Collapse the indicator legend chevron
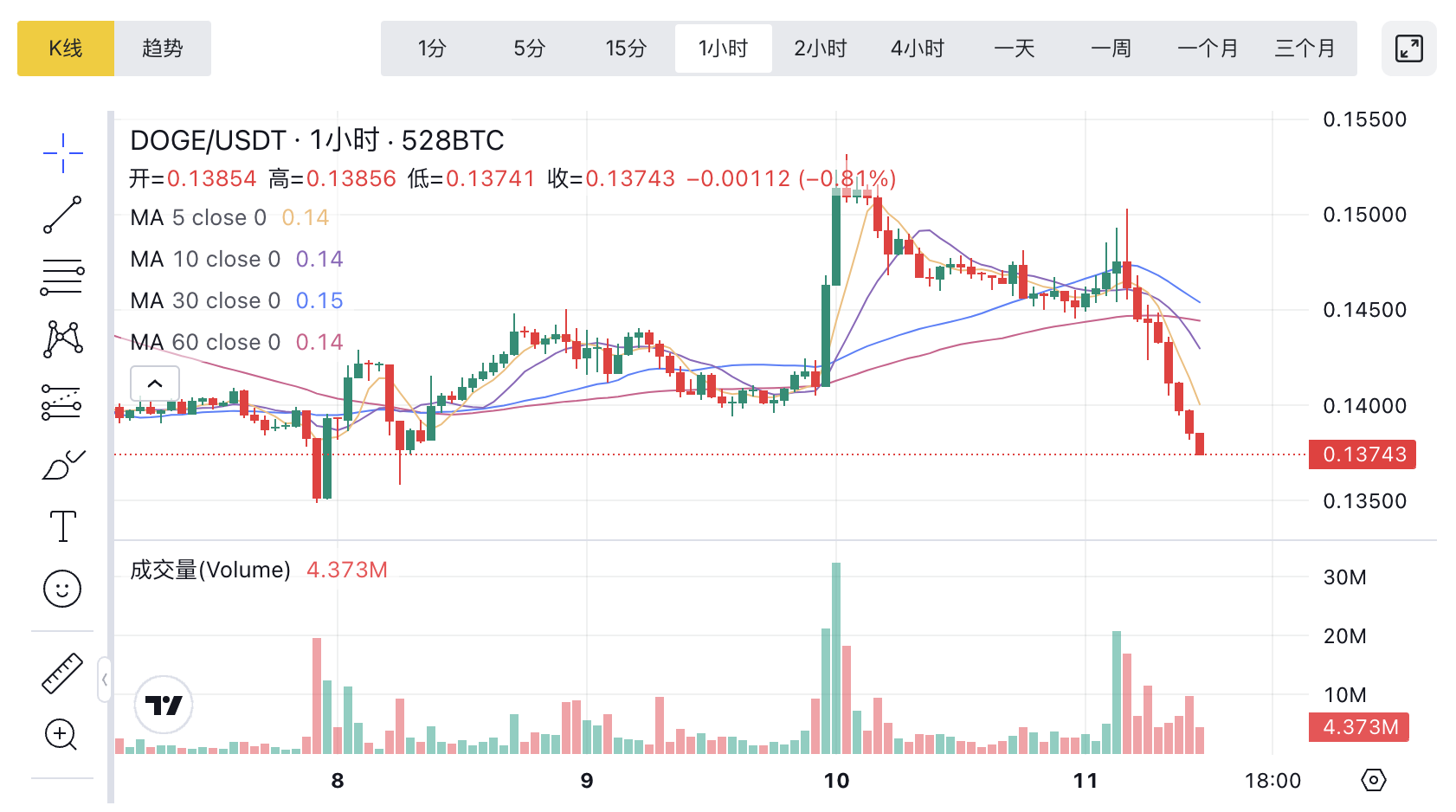Image resolution: width=1456 pixels, height=812 pixels. (x=155, y=383)
